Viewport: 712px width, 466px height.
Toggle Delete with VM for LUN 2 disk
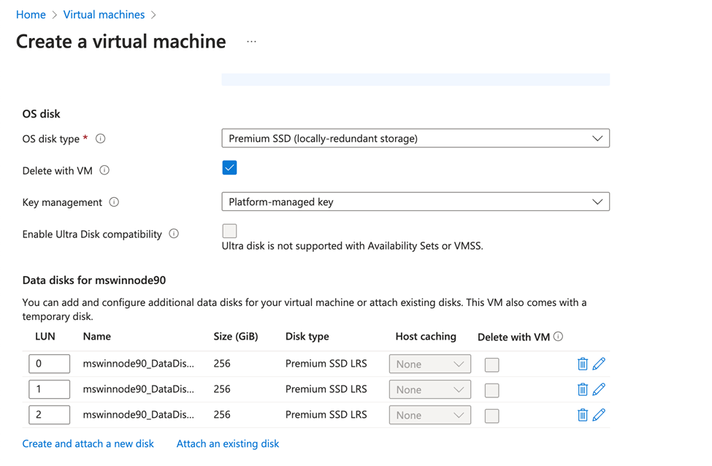click(x=492, y=415)
